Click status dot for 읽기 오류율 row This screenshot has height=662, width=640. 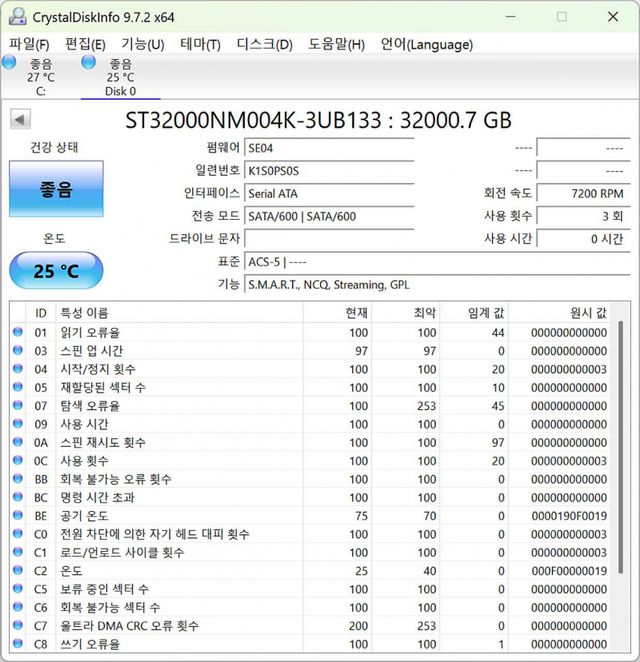click(17, 333)
